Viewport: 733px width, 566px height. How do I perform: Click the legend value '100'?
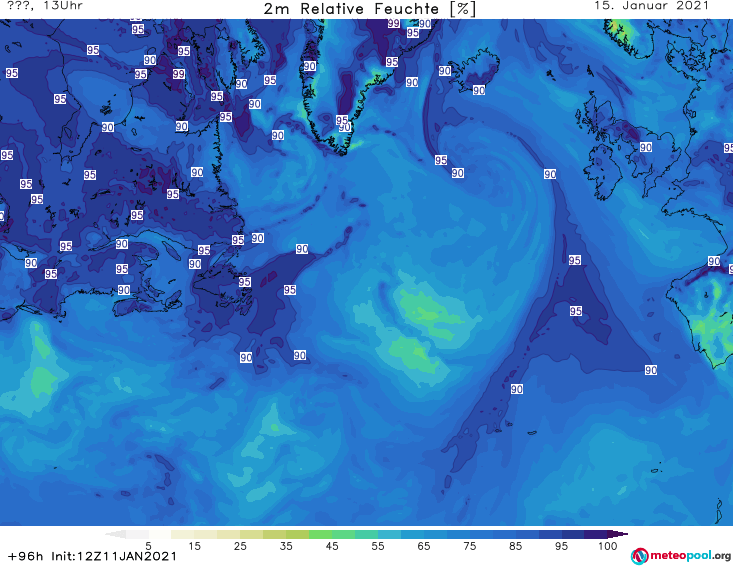pyautogui.click(x=608, y=546)
